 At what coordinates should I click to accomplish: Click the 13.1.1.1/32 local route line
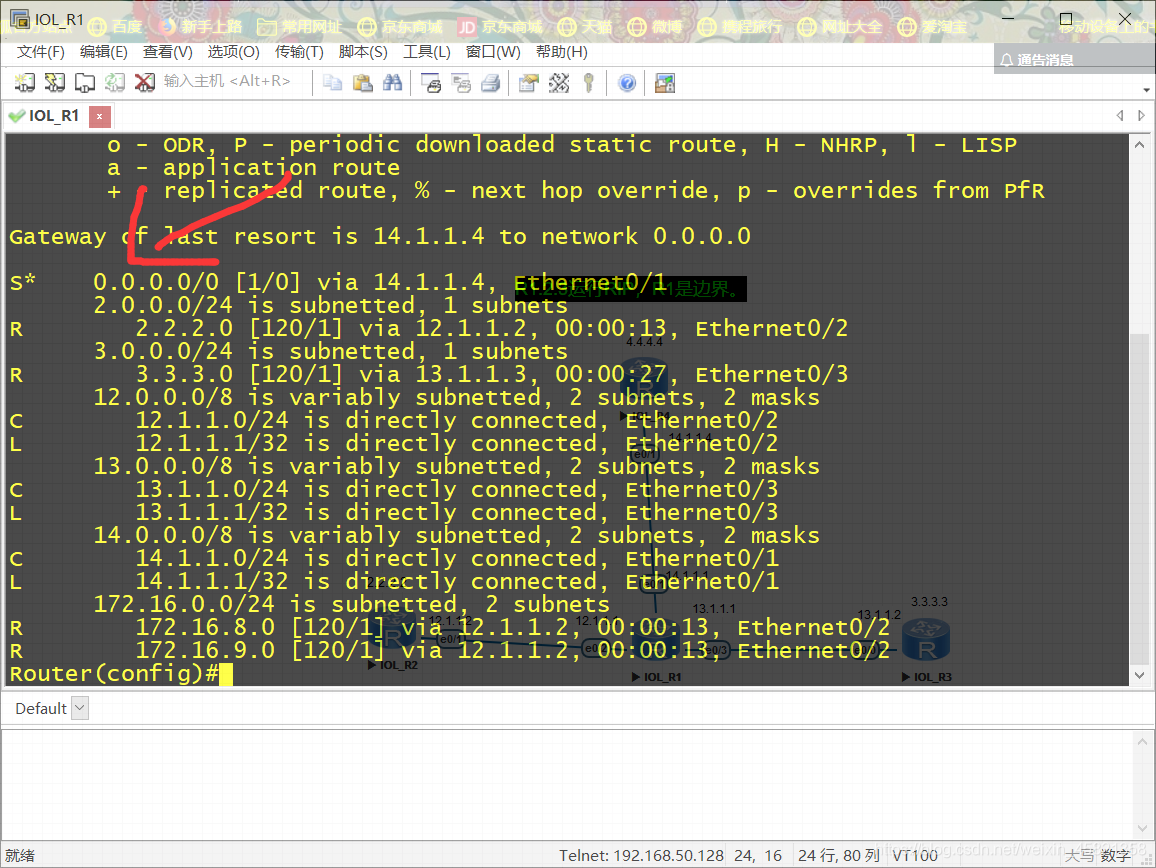(x=394, y=512)
